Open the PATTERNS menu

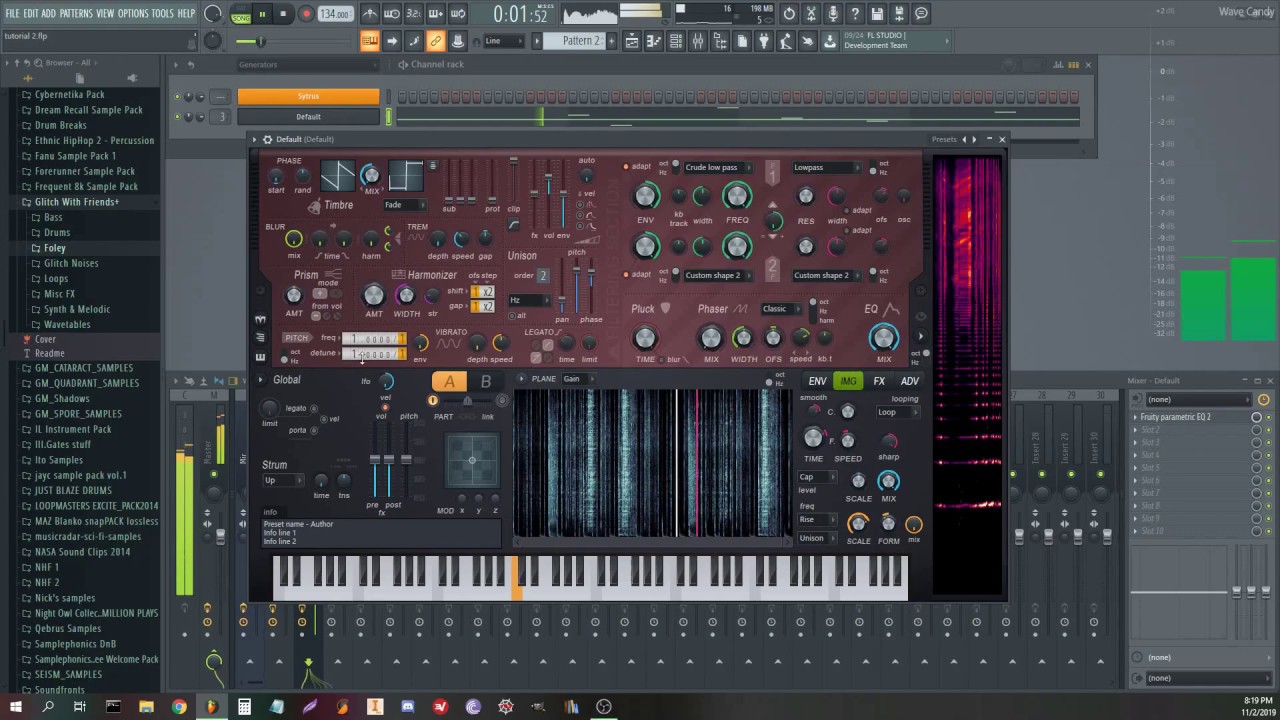(76, 13)
